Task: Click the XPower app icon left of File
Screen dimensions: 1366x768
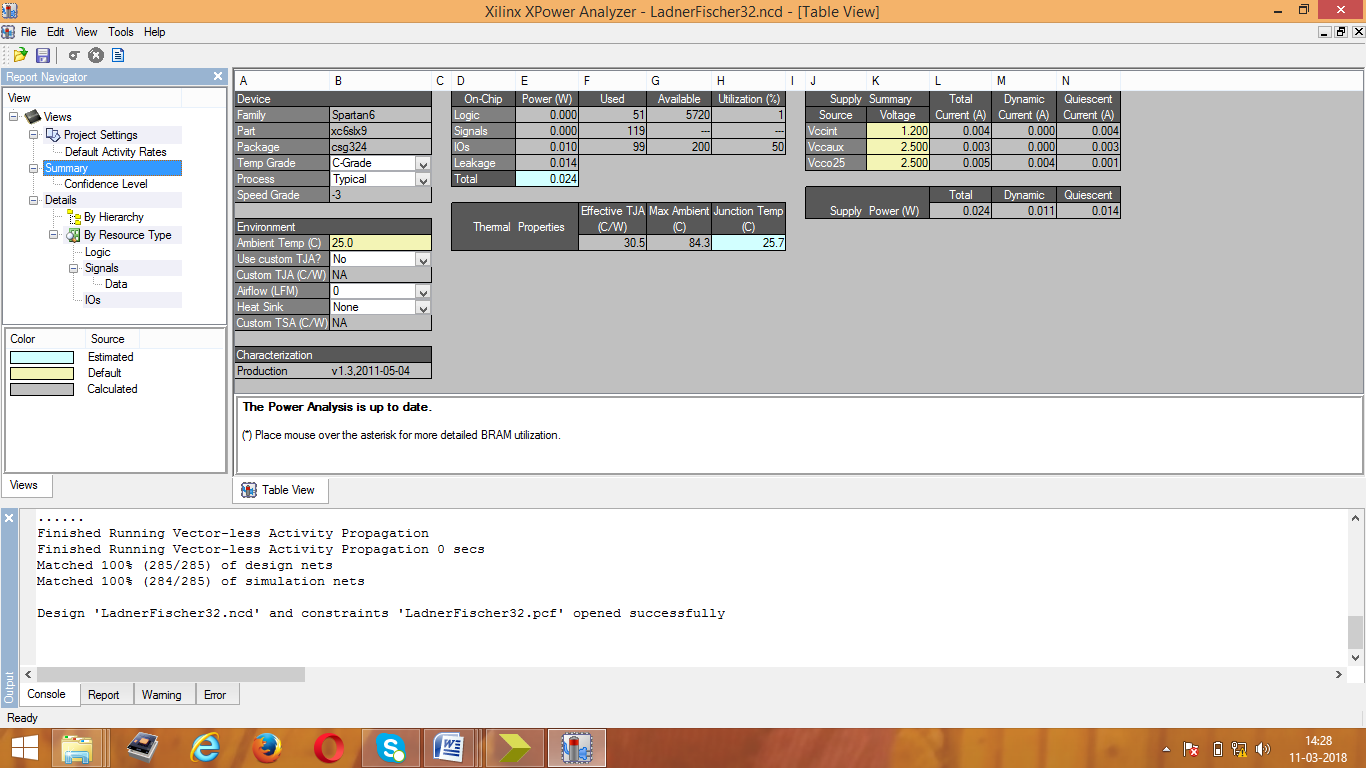Action: [8, 32]
